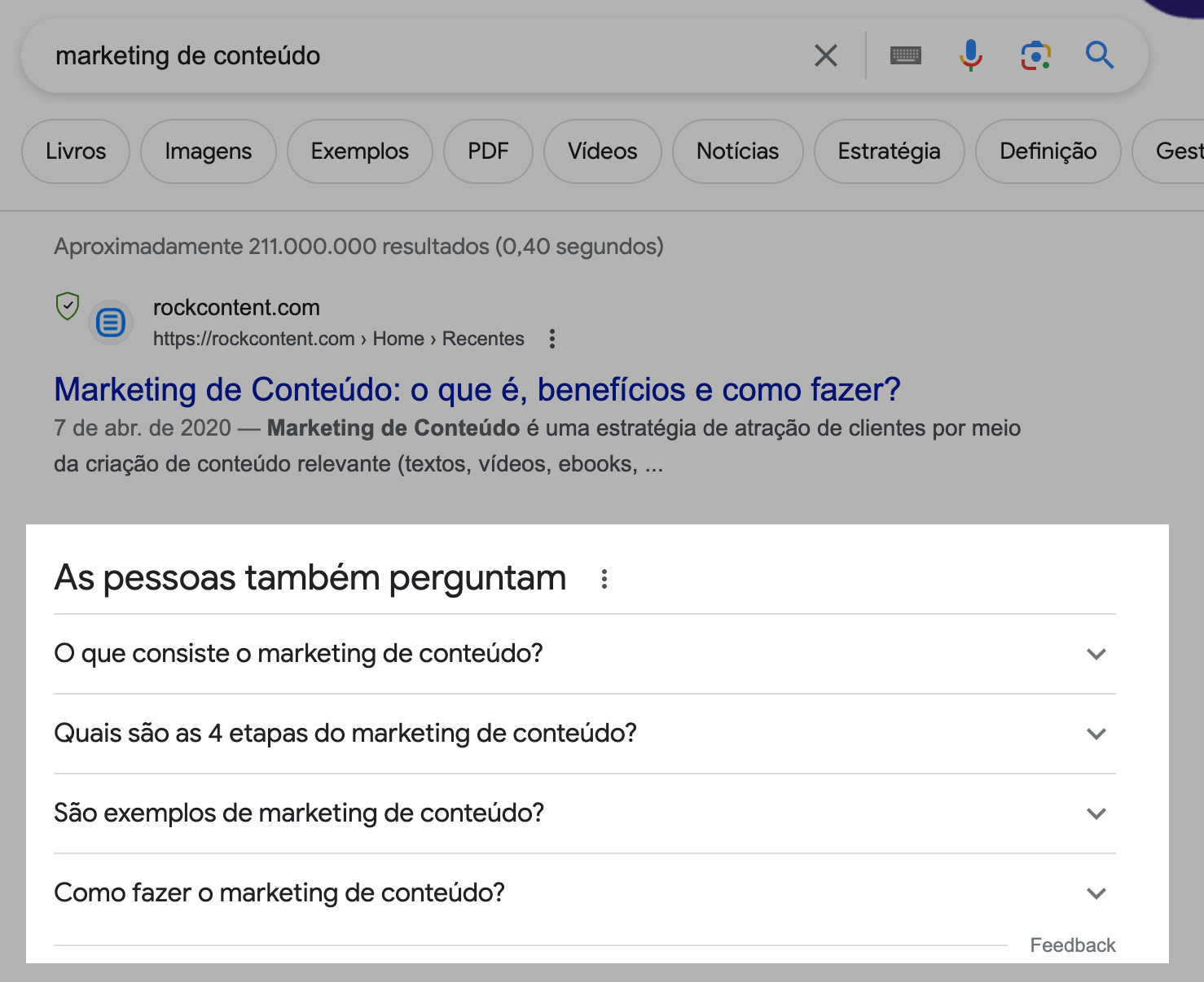Click the 'Aproximadamente 211.000.000 resultados' text
Image resolution: width=1204 pixels, height=982 pixels.
[358, 246]
